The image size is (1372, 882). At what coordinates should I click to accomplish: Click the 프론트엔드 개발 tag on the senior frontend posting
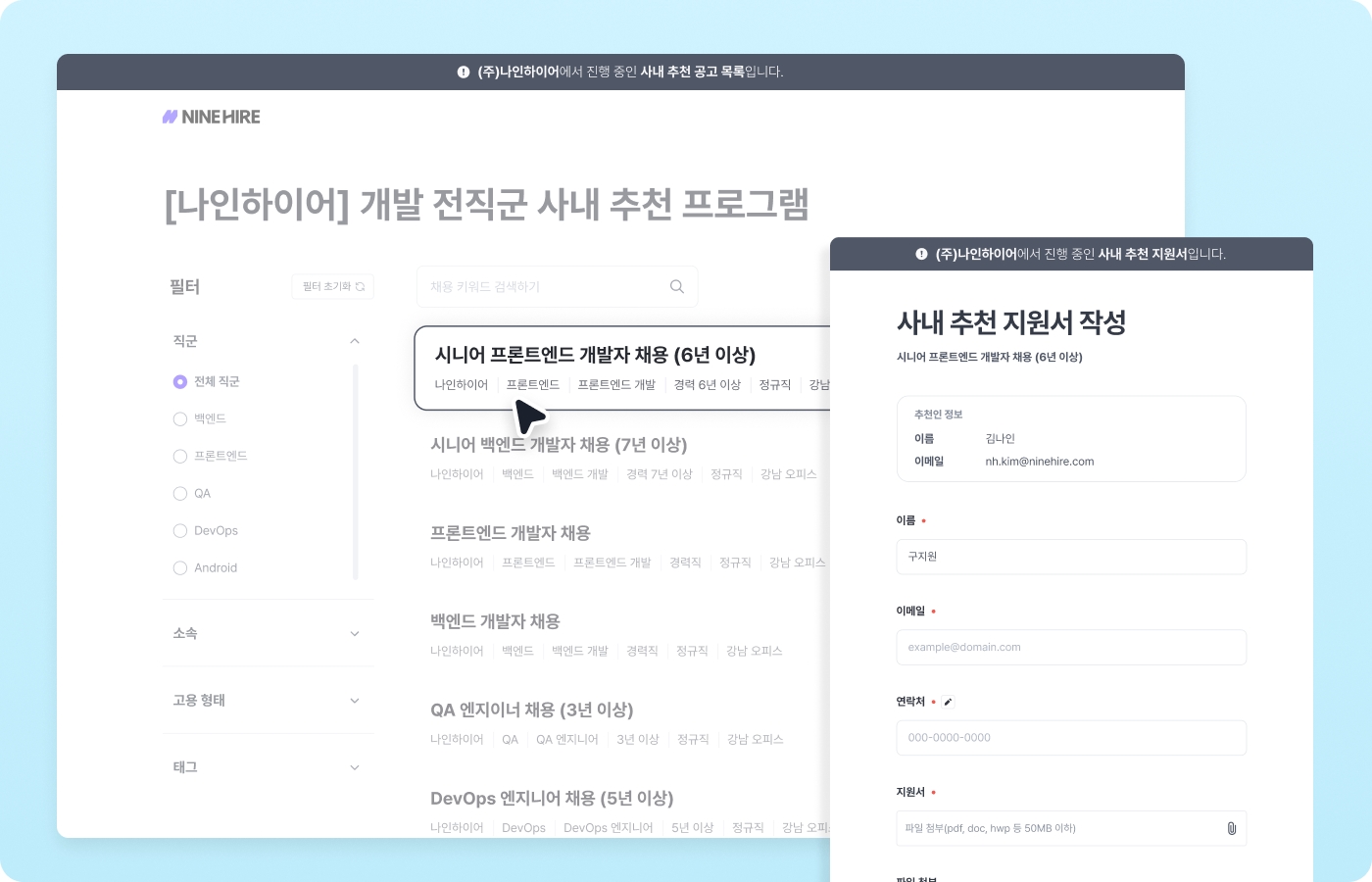[616, 385]
